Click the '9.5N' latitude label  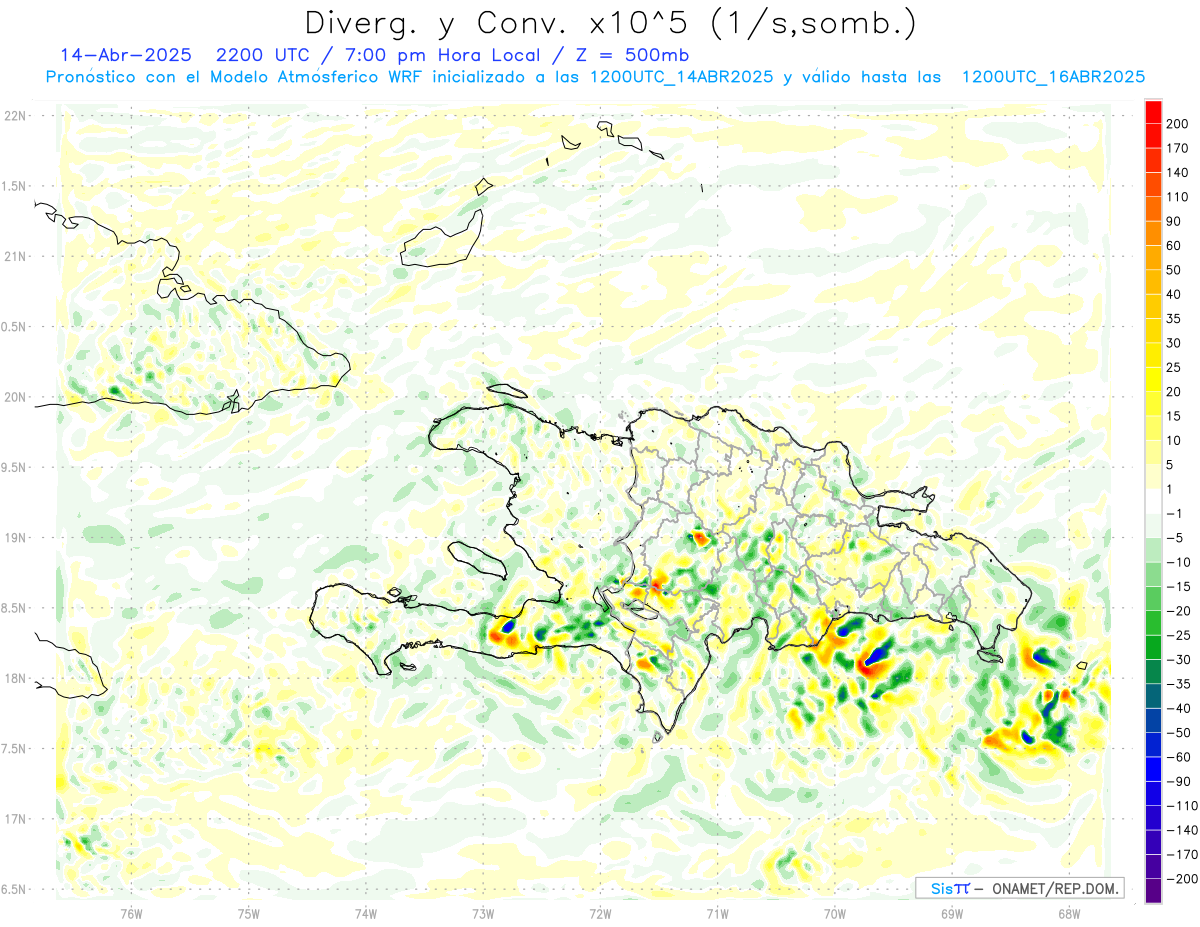point(14,467)
